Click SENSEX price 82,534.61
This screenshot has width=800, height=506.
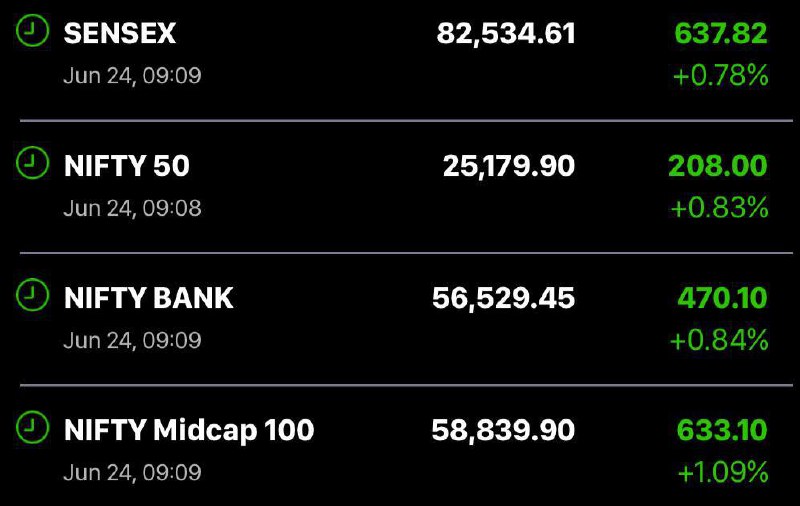tap(506, 34)
